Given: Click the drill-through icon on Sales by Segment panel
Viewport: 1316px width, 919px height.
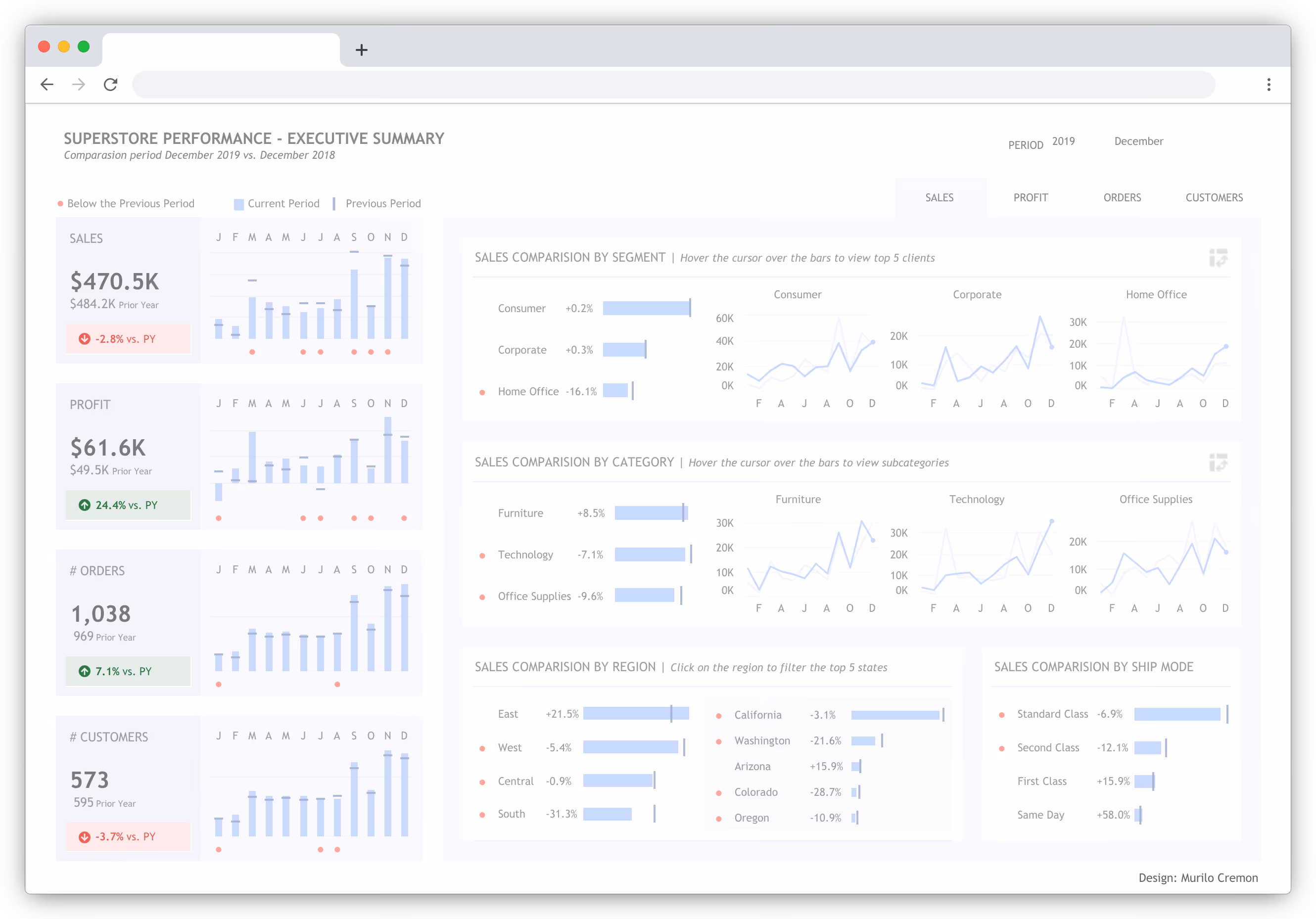Looking at the screenshot, I should click(x=1220, y=258).
